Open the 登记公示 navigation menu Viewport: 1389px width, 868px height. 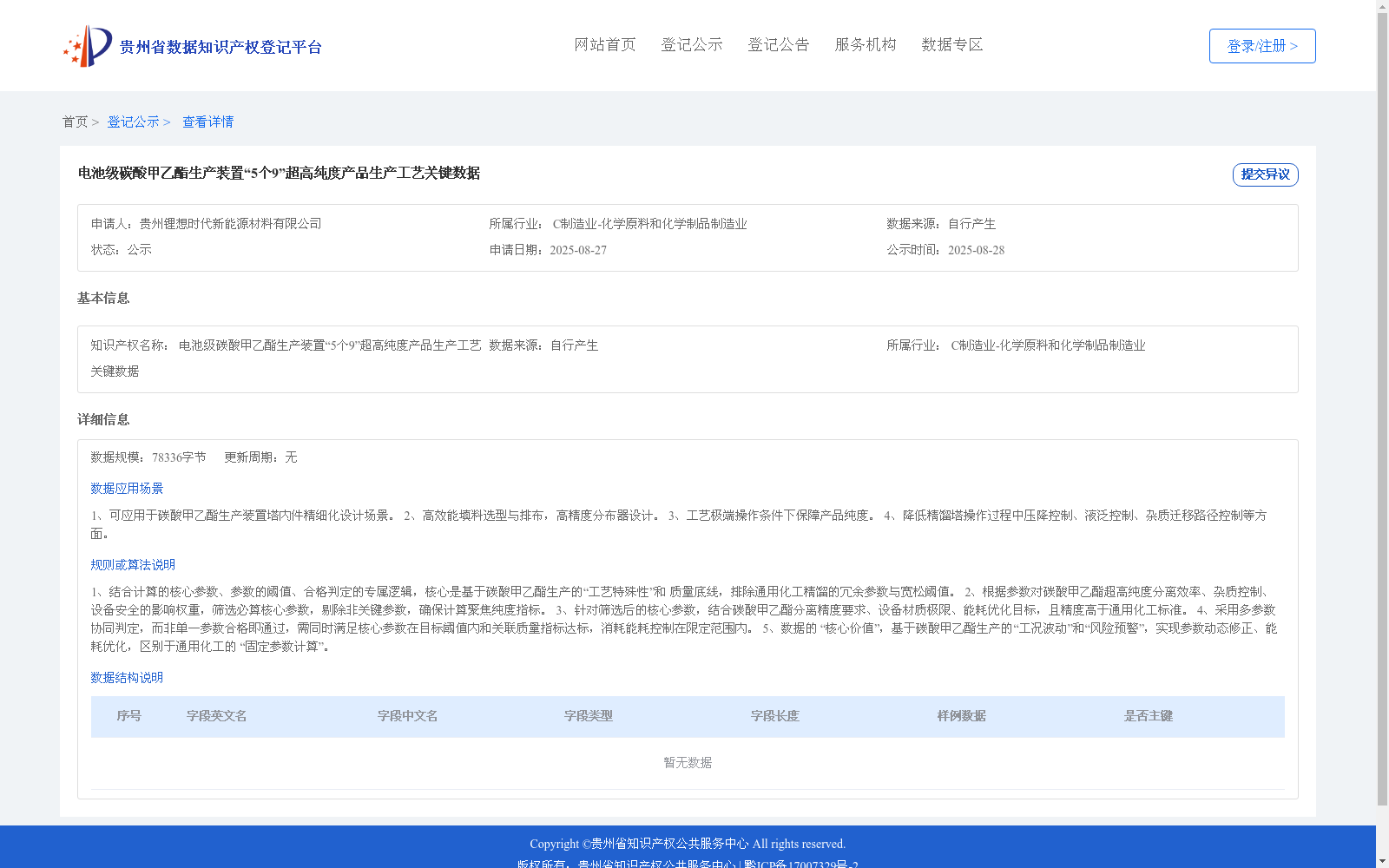pyautogui.click(x=692, y=44)
